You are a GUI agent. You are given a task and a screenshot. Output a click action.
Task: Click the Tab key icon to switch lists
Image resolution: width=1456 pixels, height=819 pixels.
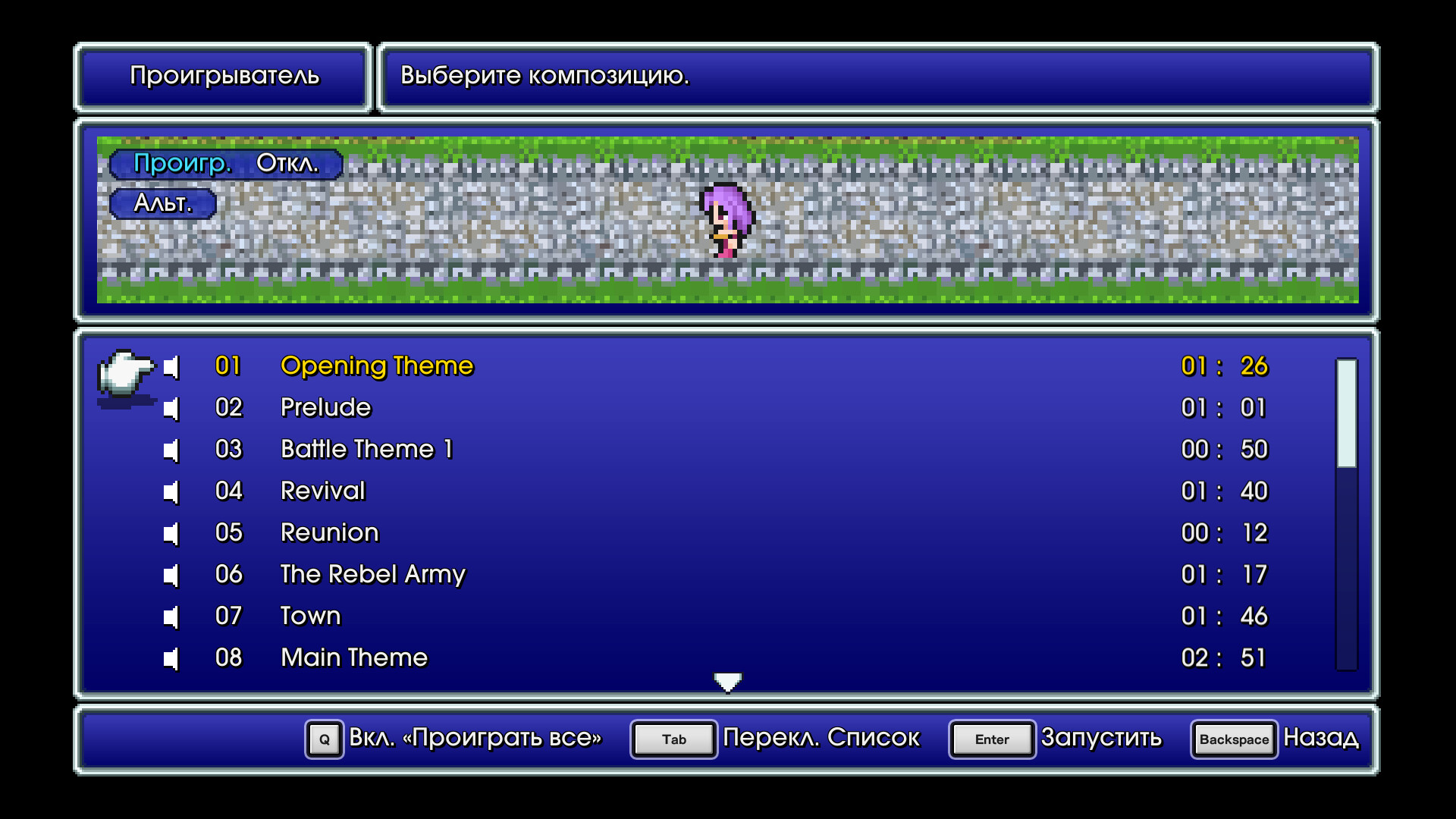(673, 739)
